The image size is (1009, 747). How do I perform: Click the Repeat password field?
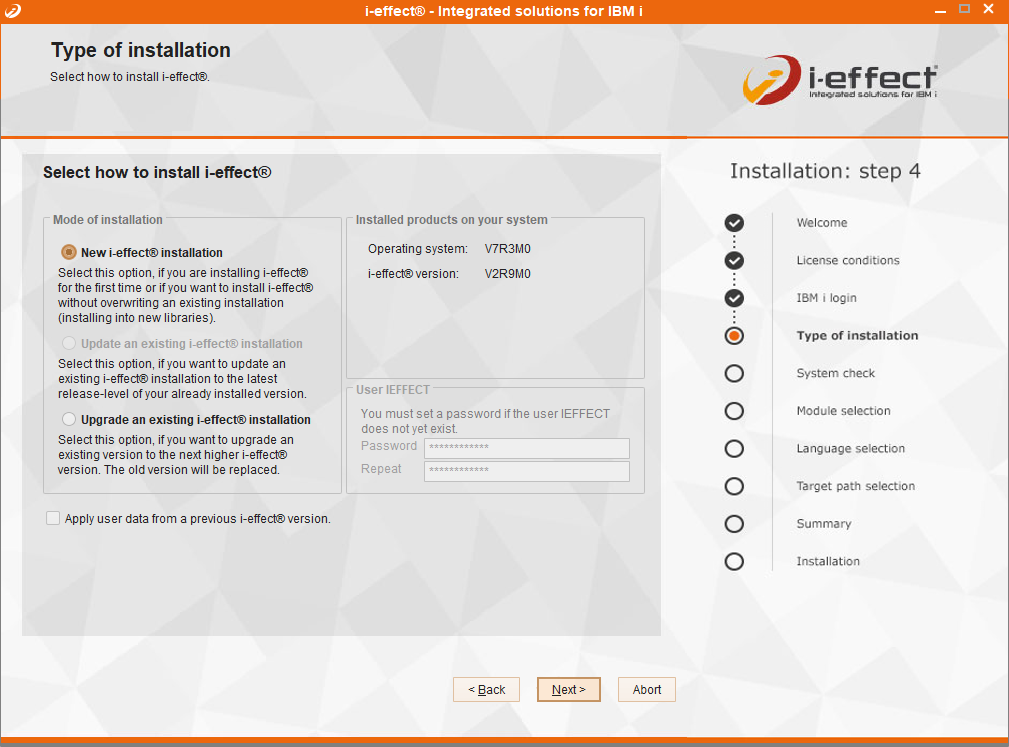coord(526,471)
